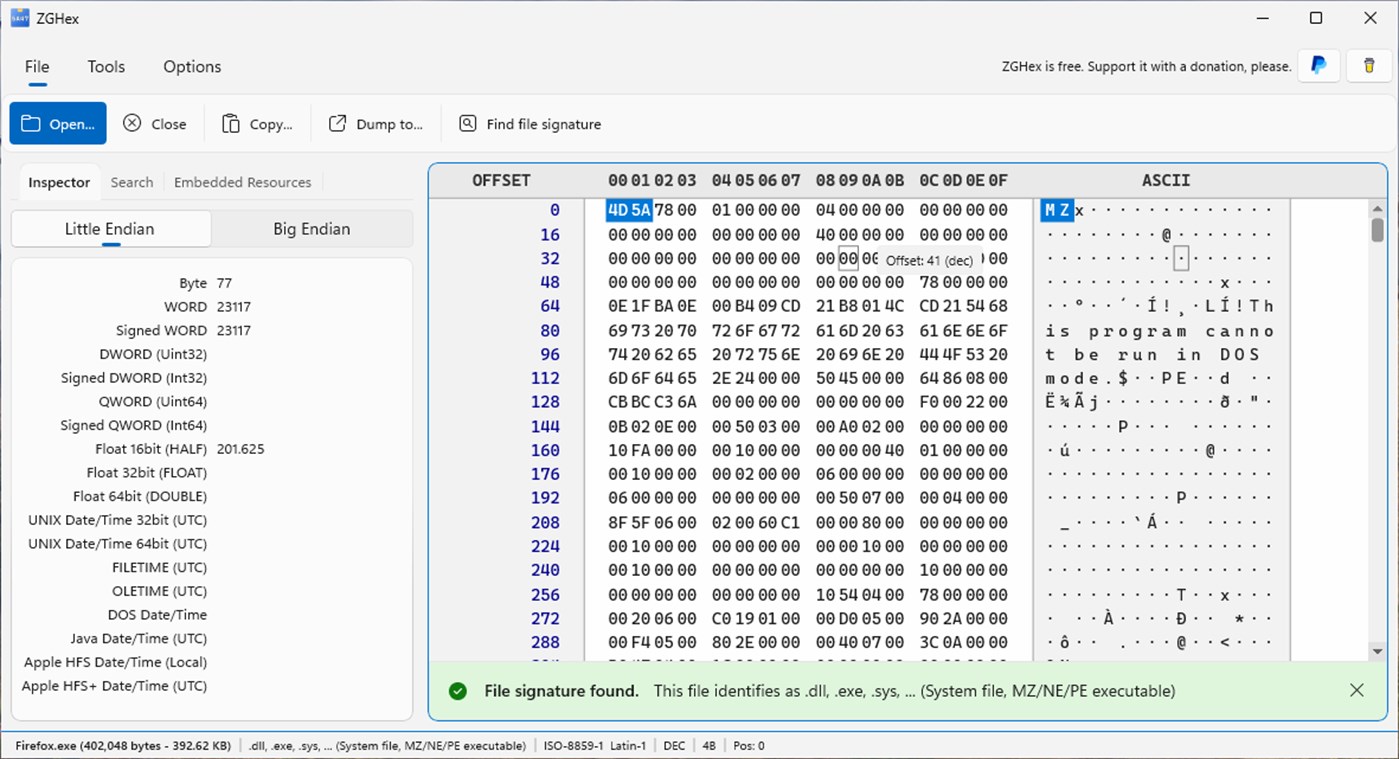Click Firefox.exe file name in status bar

tap(123, 745)
